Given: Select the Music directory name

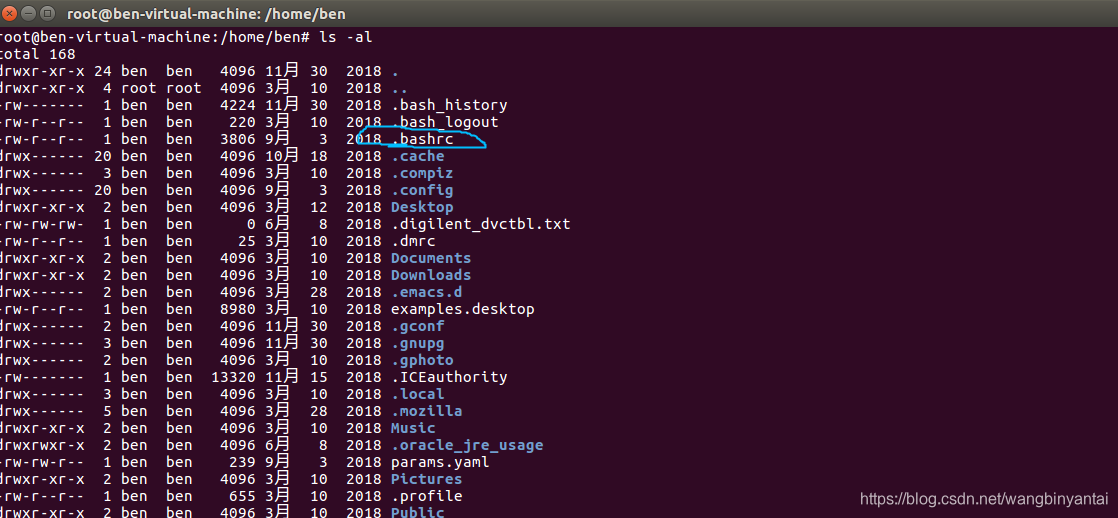Looking at the screenshot, I should [x=414, y=429].
